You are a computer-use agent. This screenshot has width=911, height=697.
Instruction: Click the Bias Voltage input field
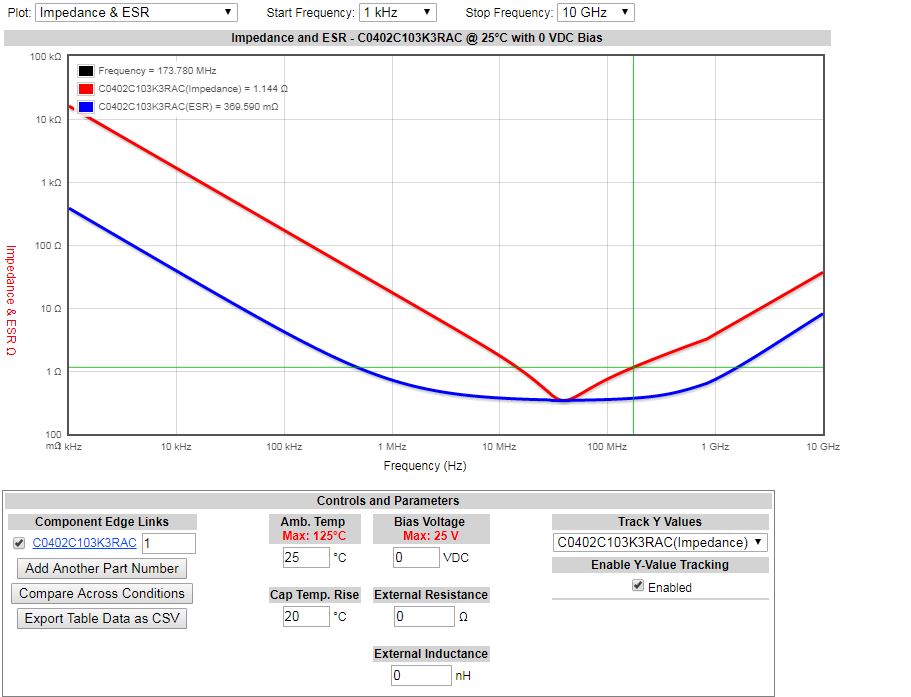coord(416,557)
